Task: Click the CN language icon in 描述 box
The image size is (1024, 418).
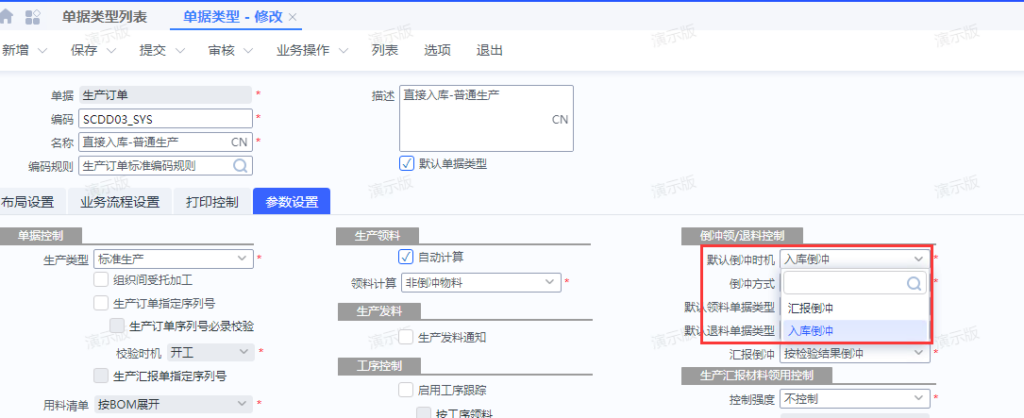Action: [x=560, y=119]
